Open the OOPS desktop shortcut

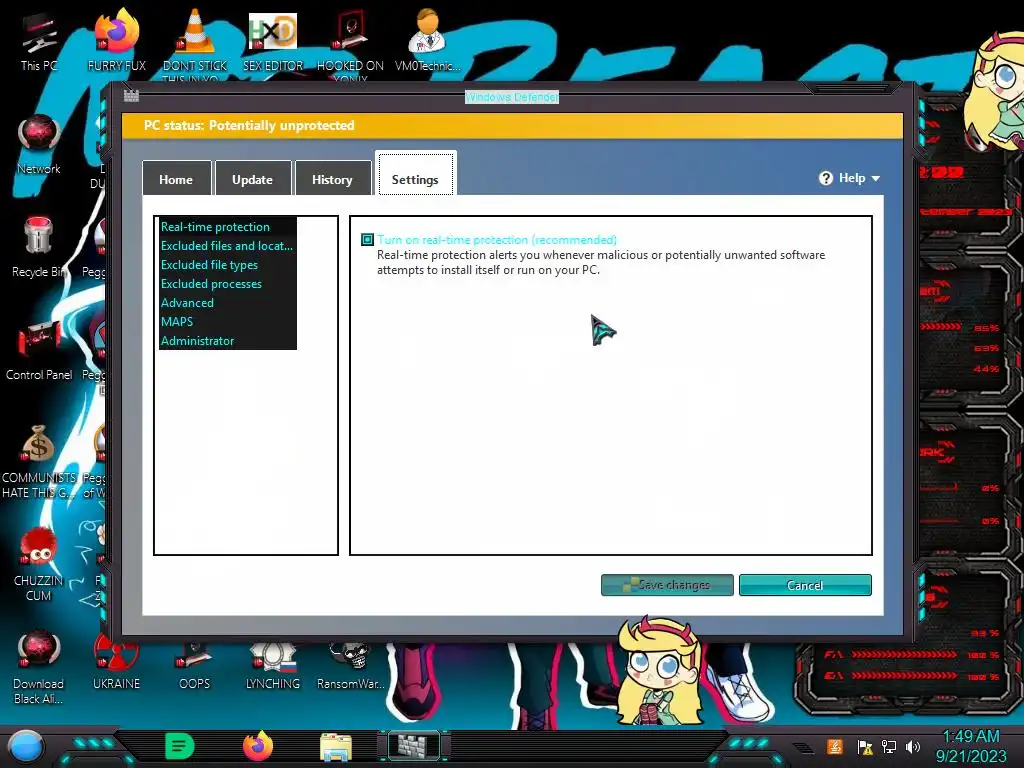195,666
